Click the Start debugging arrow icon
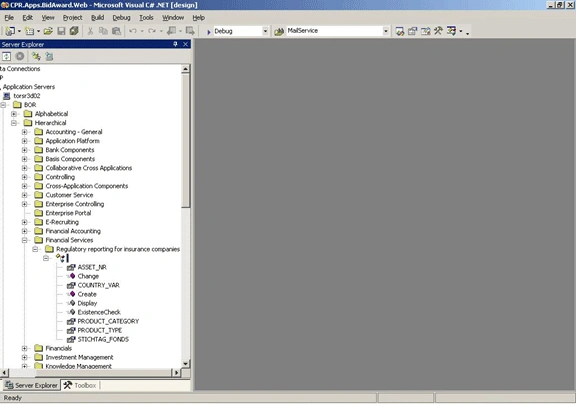The height and width of the screenshot is (404, 576). point(208,32)
